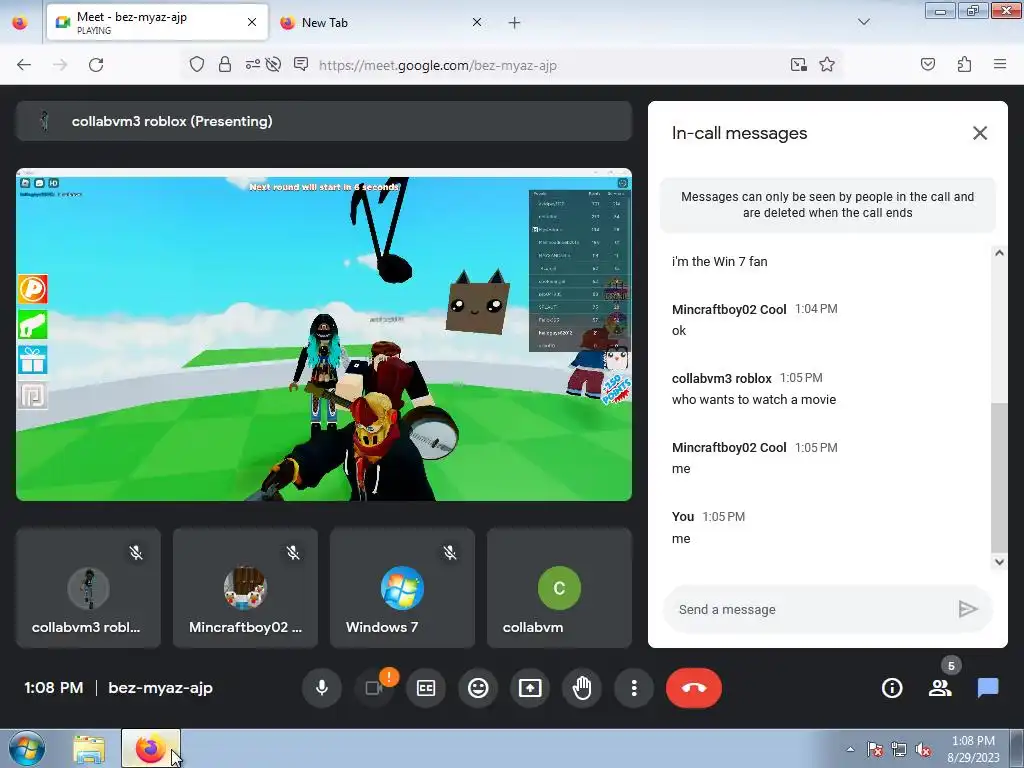Close the Meet browser tab

(252, 22)
